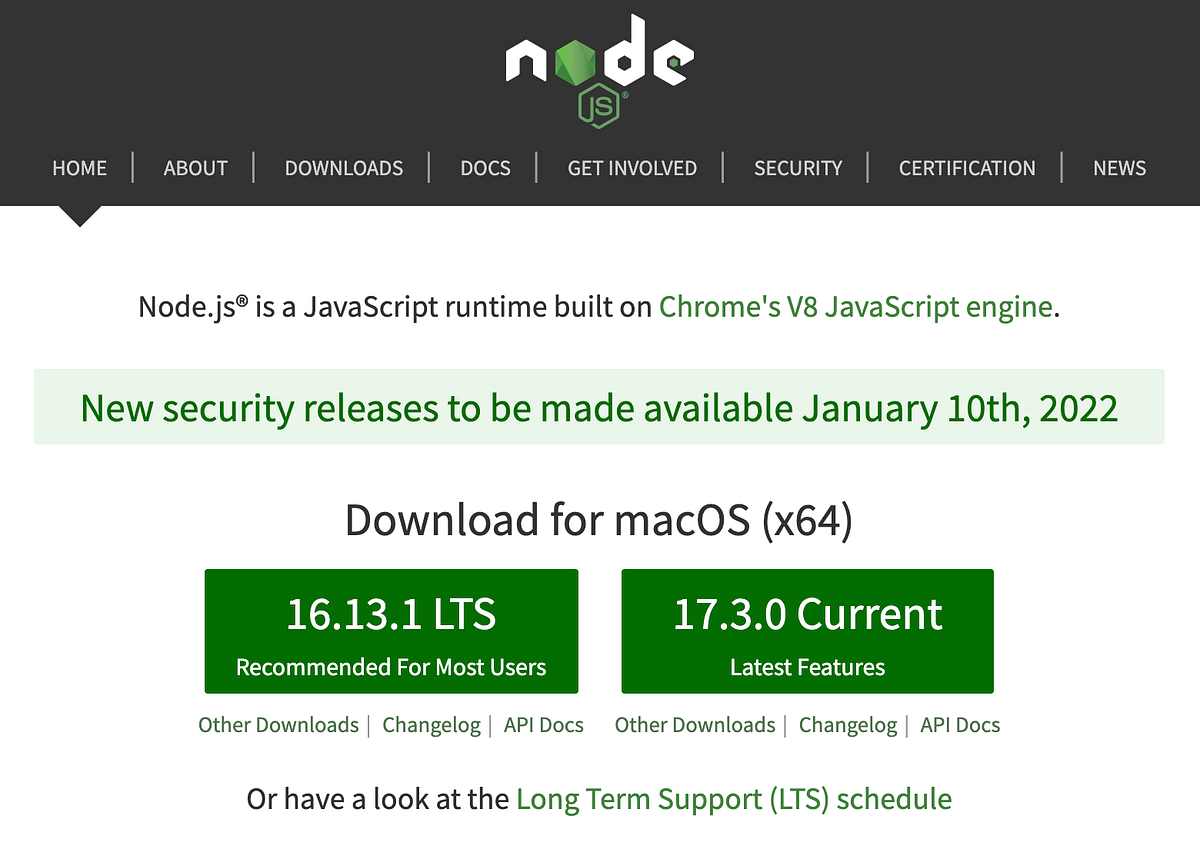Download the 16.13.1 LTS release
Viewport: 1200px width, 855px height.
point(391,630)
